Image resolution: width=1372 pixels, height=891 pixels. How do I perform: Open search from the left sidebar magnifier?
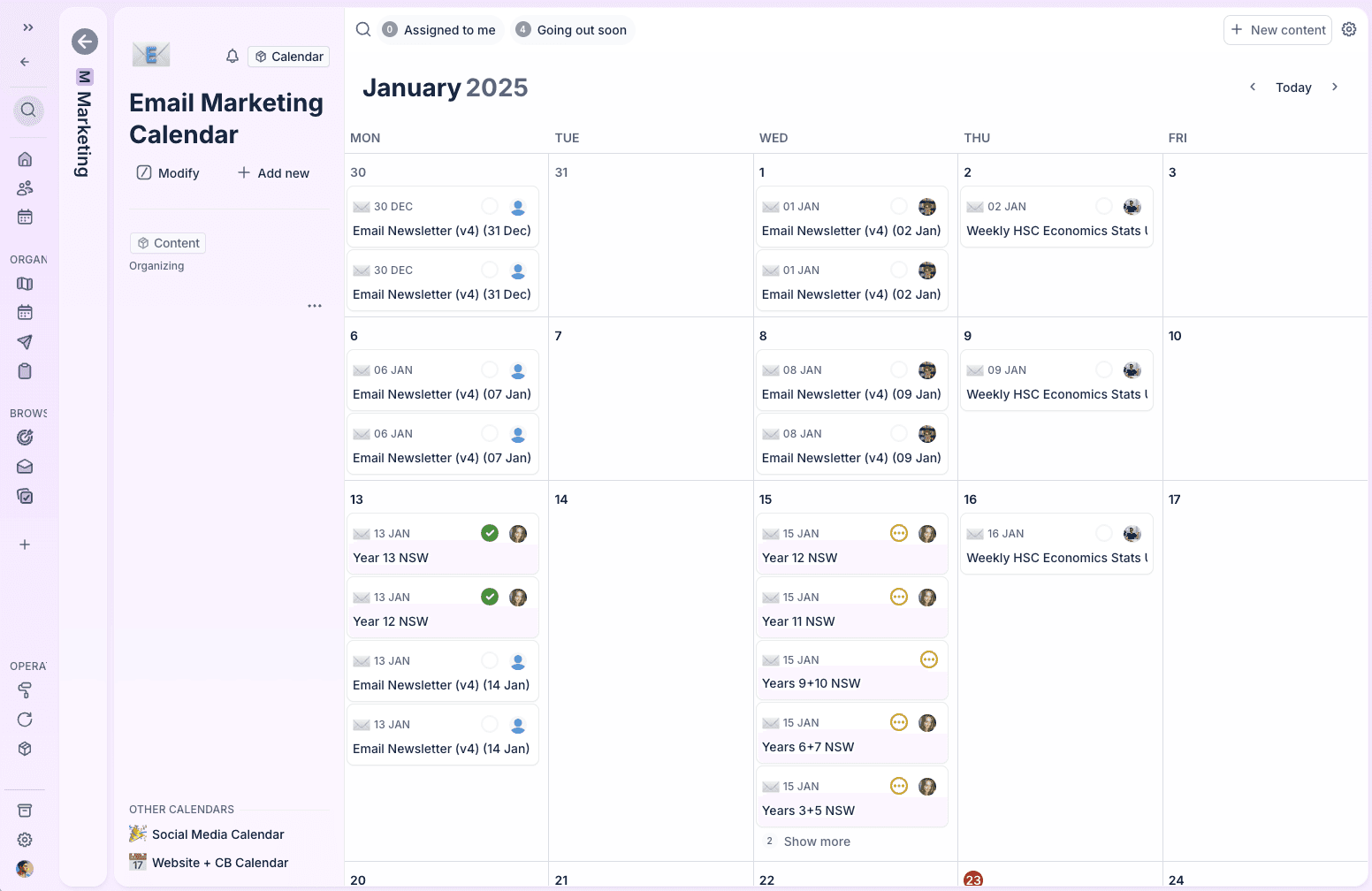pos(28,110)
